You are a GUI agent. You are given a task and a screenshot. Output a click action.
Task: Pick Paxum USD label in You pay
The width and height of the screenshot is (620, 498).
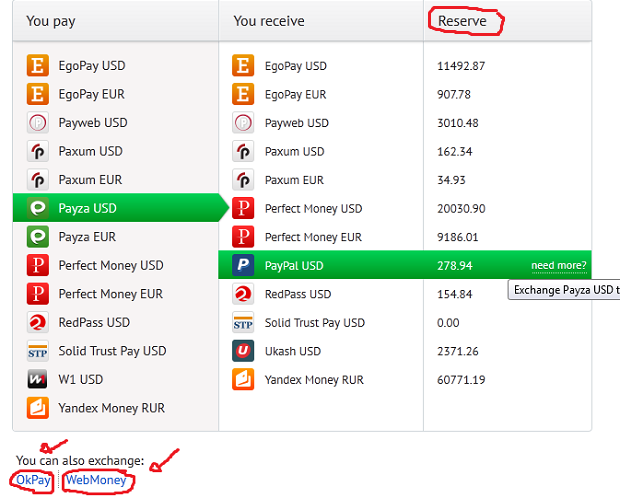pos(91,151)
